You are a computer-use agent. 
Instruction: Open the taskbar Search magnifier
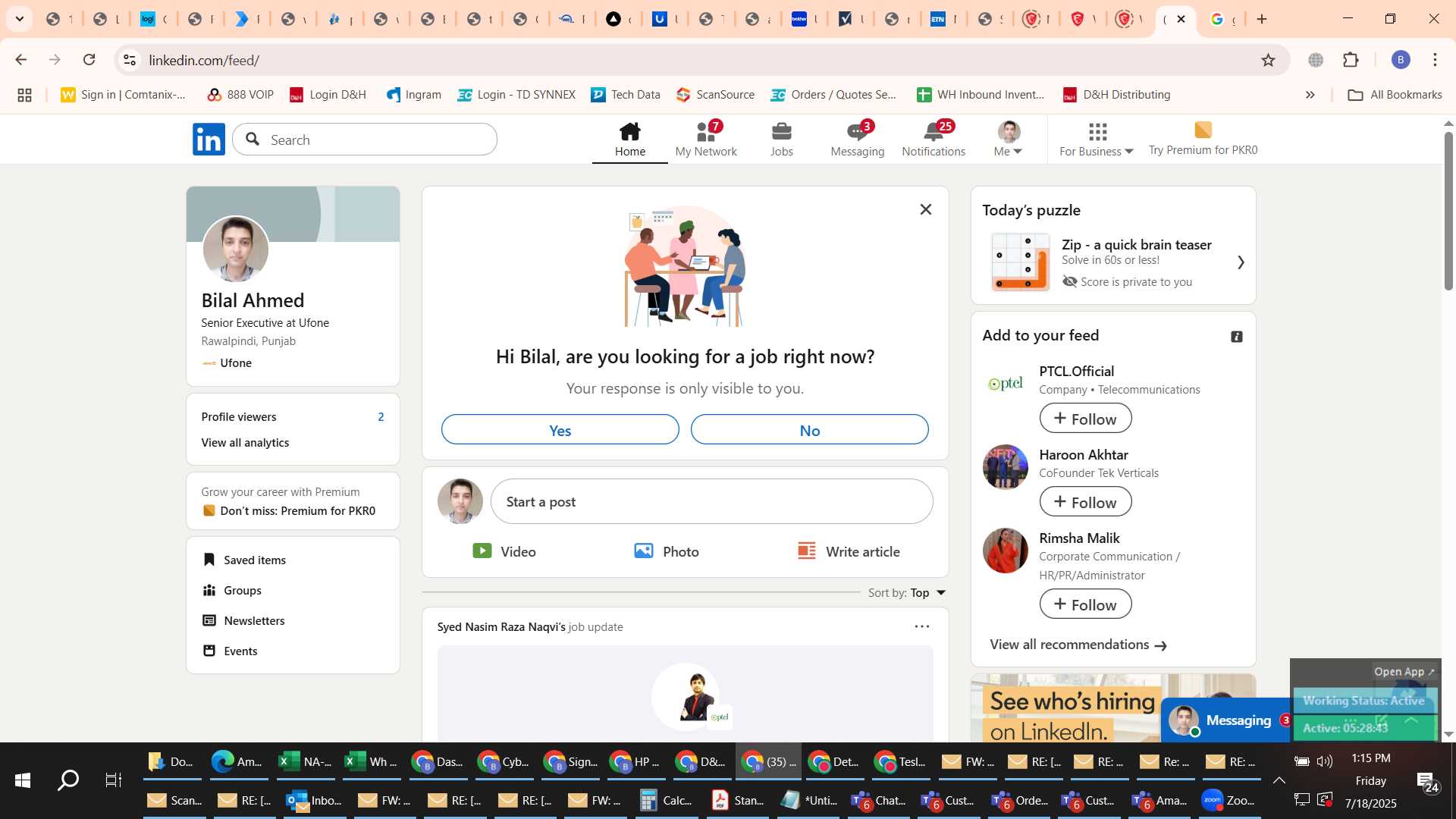tap(68, 780)
